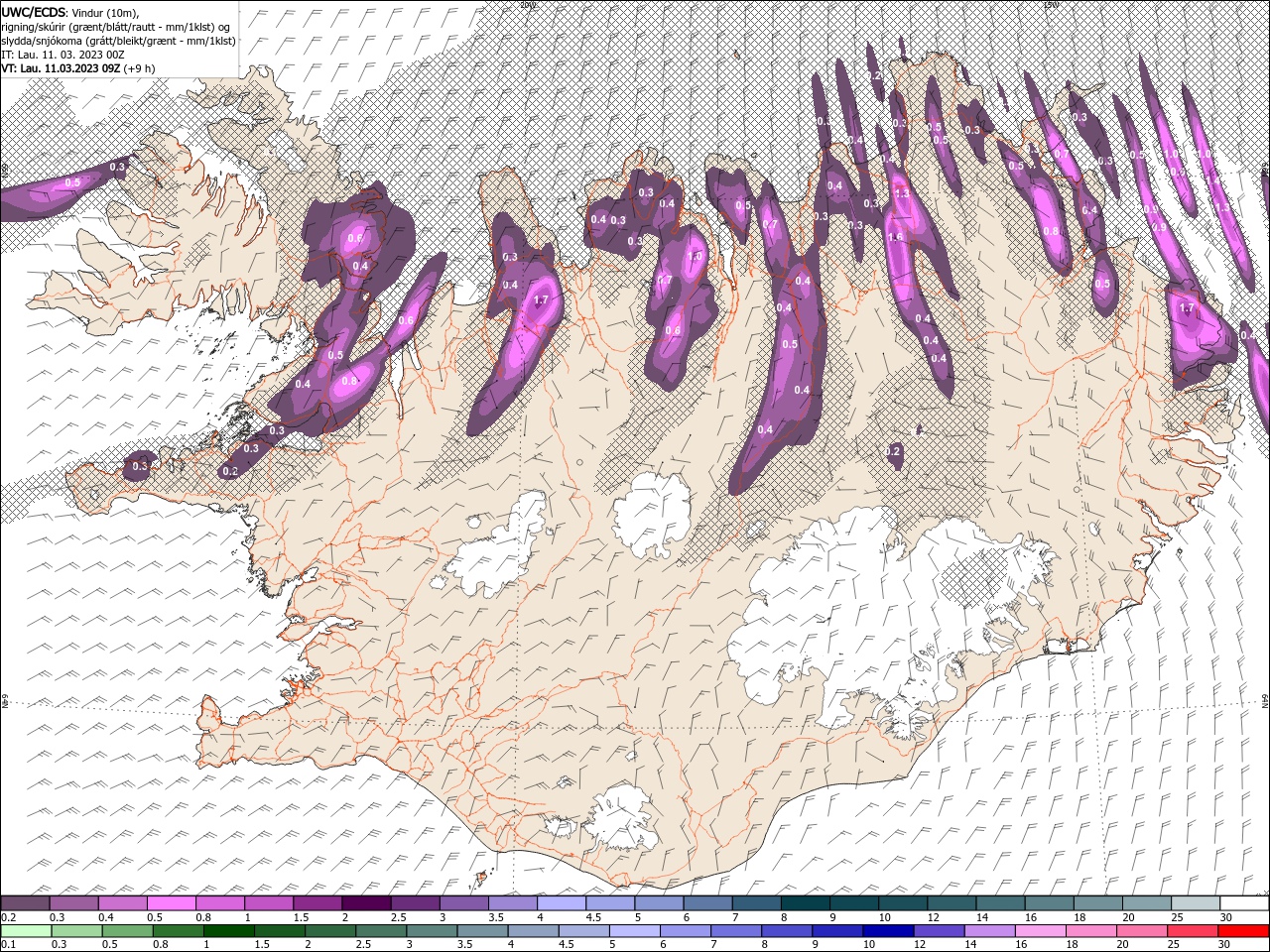Select the 9 blue swatch in lower legend row
The image size is (1270, 952).
tap(838, 931)
